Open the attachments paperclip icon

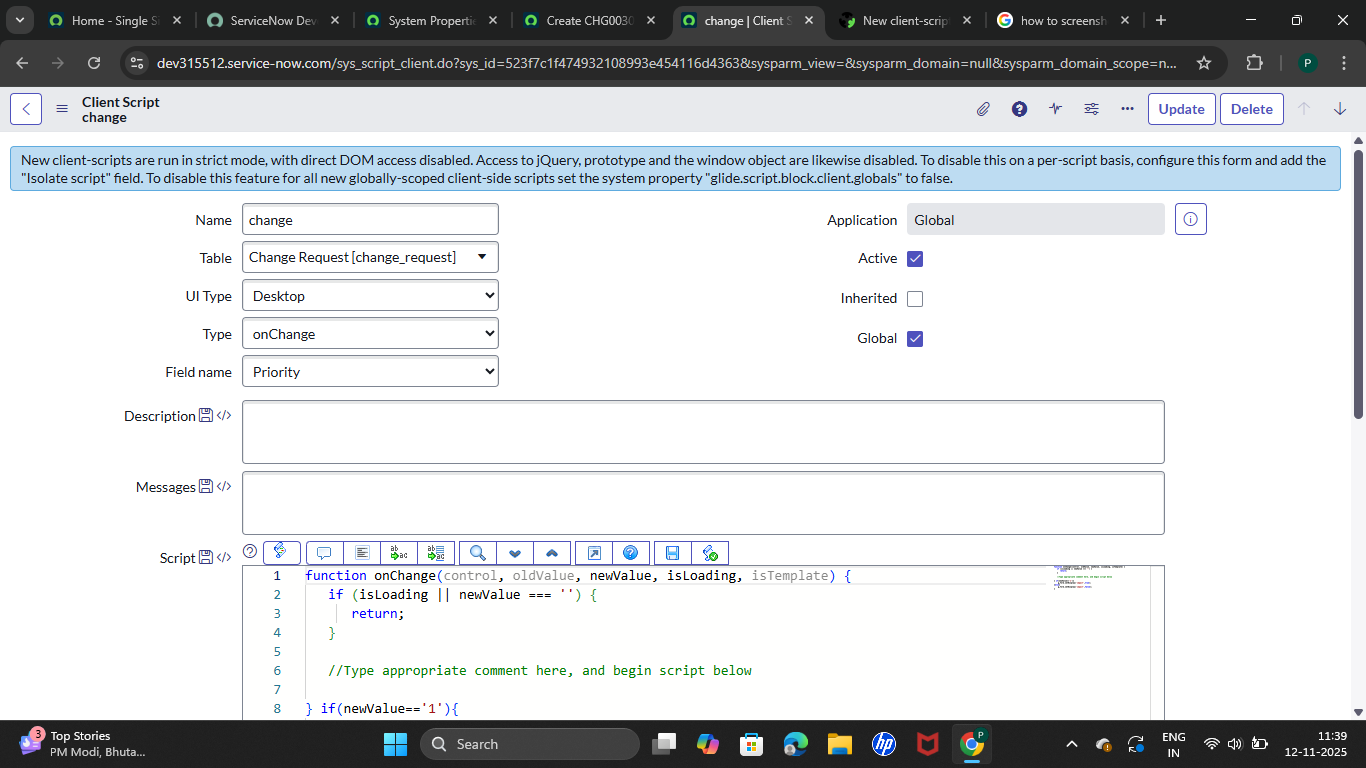pos(983,109)
